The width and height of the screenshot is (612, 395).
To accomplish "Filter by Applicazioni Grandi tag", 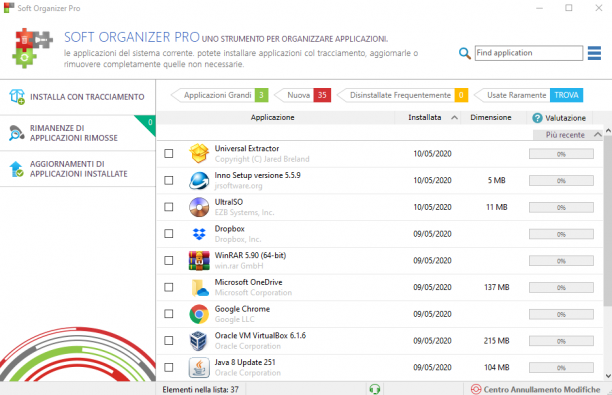I will coord(220,95).
